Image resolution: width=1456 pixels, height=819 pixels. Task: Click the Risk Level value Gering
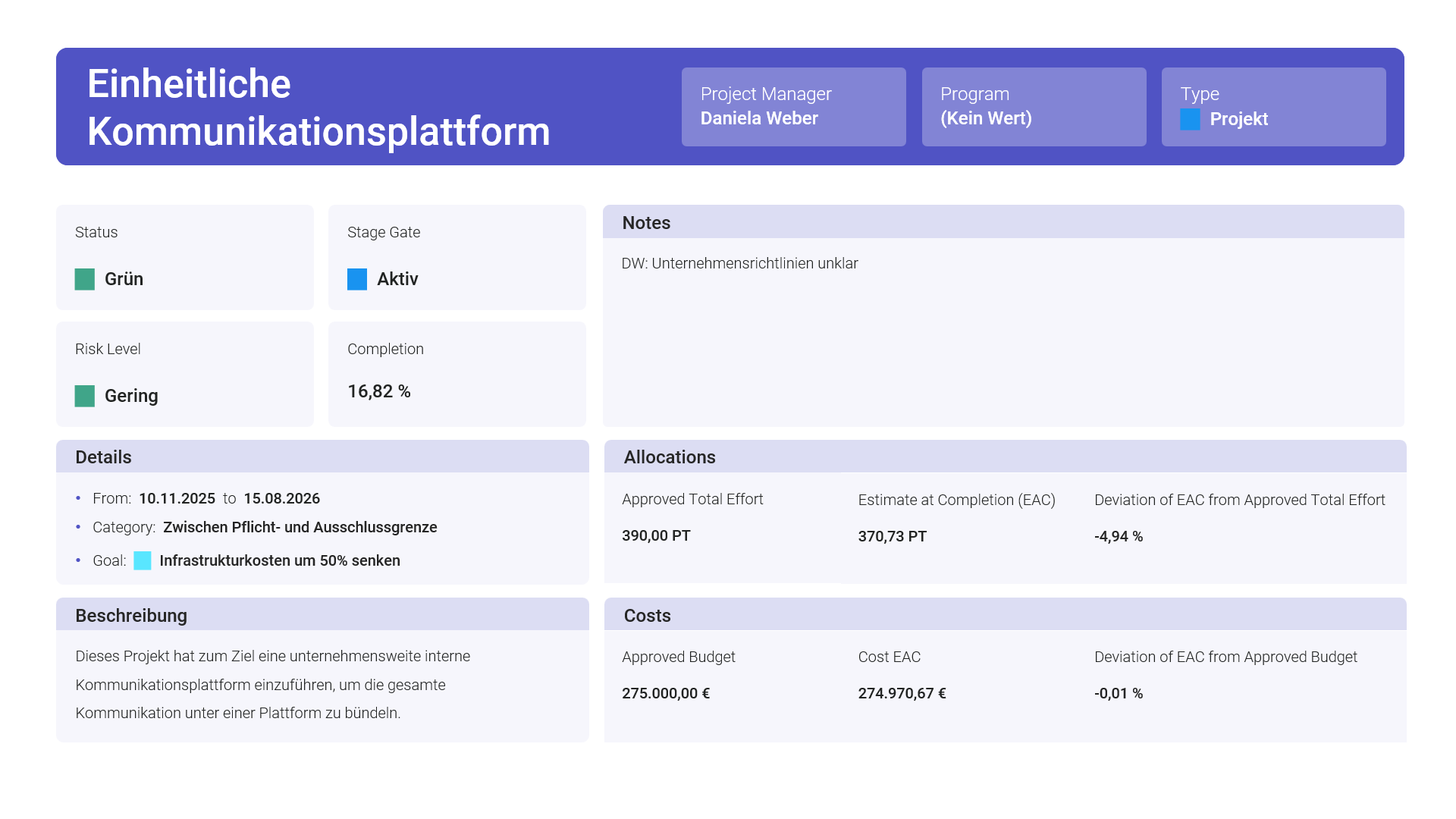(131, 396)
